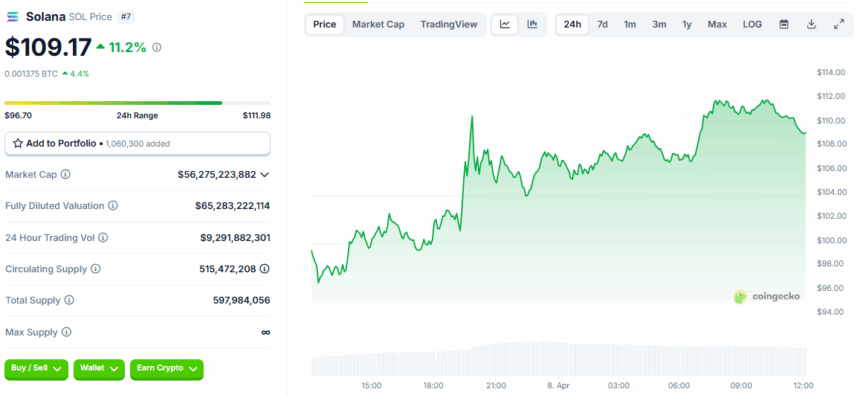The width and height of the screenshot is (860, 395).
Task: Open the calendar date range picker
Action: click(x=784, y=24)
